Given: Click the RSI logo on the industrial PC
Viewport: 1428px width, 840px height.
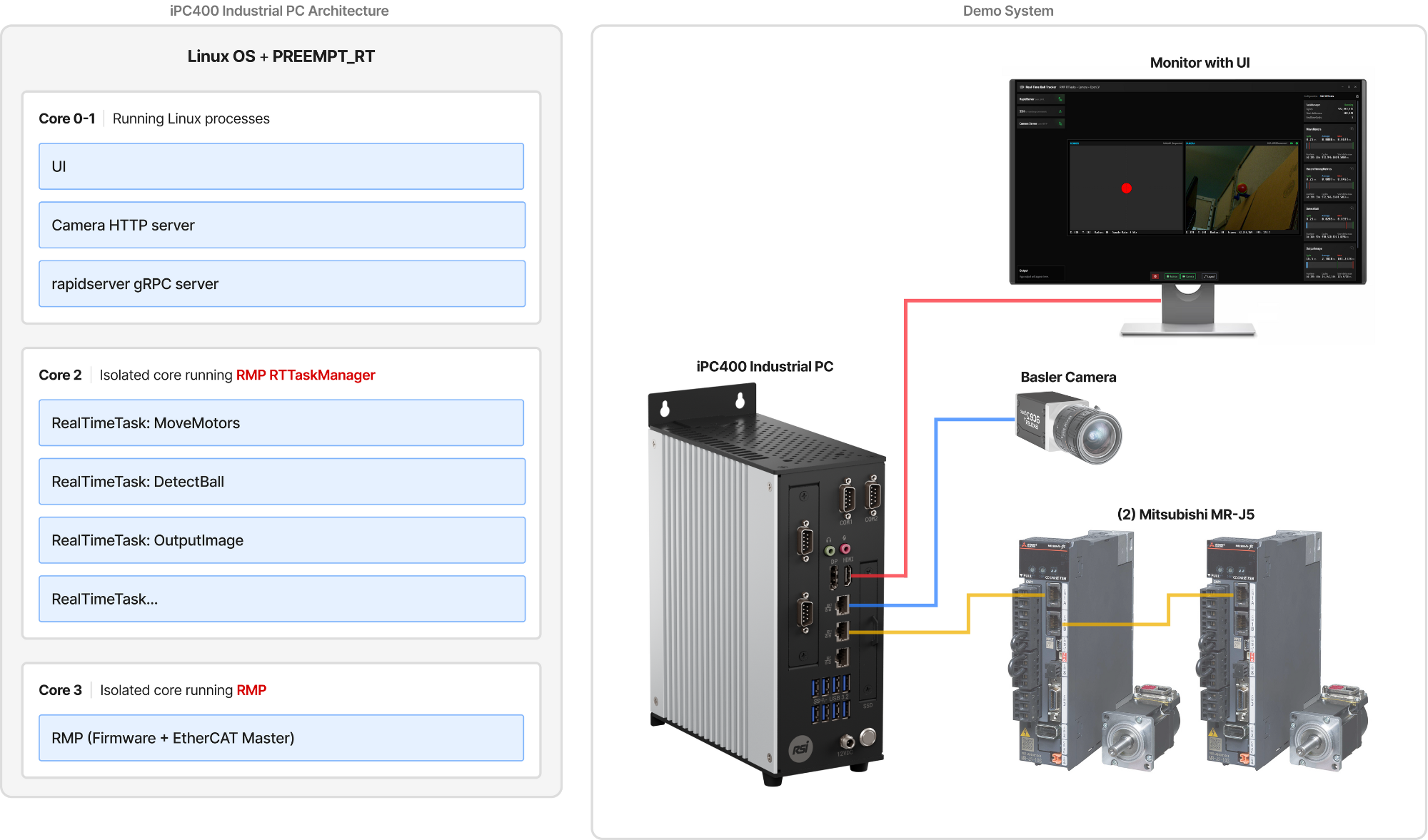Looking at the screenshot, I should (x=800, y=748).
